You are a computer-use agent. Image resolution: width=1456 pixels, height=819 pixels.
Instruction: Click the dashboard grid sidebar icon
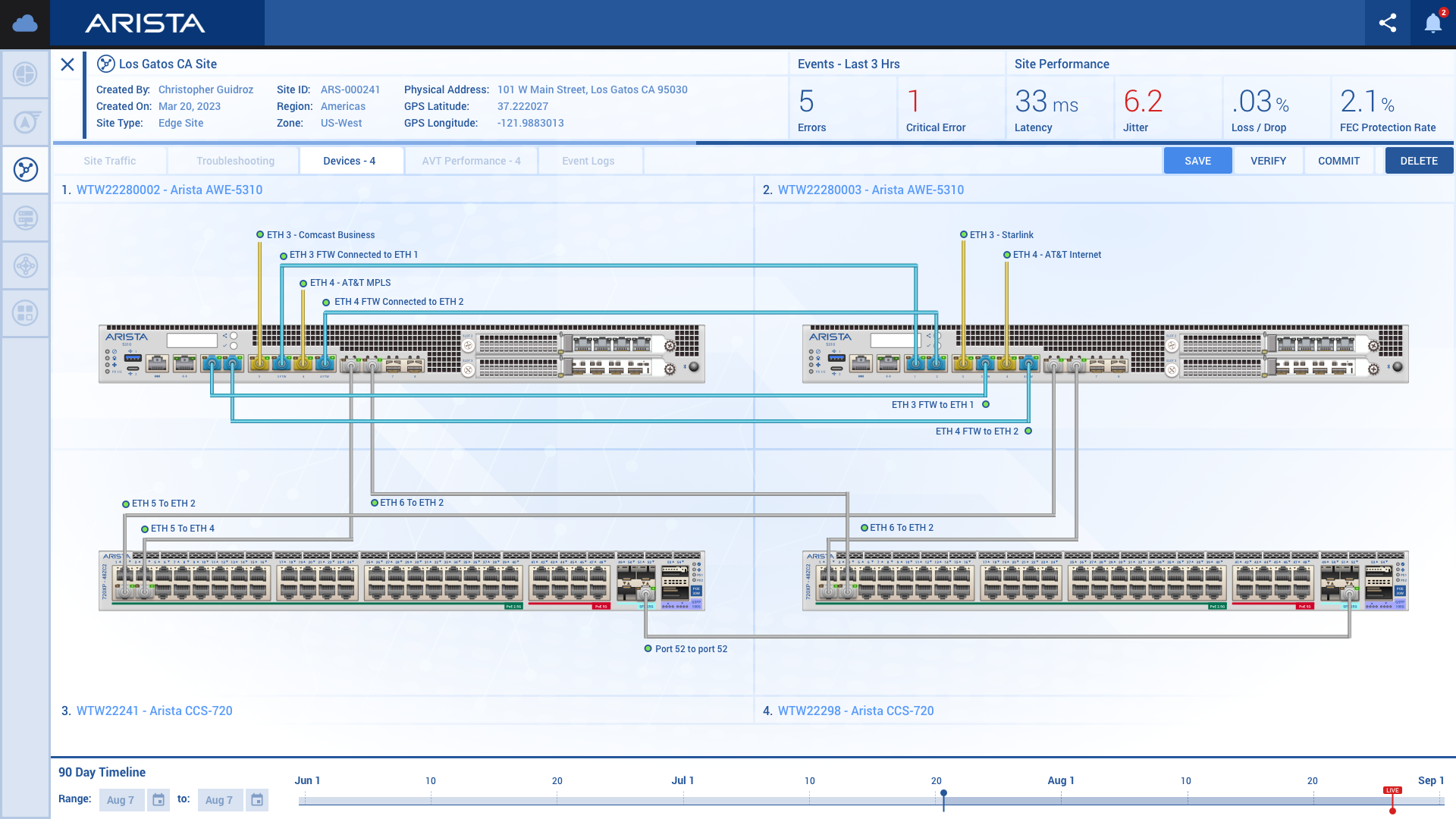tap(25, 312)
